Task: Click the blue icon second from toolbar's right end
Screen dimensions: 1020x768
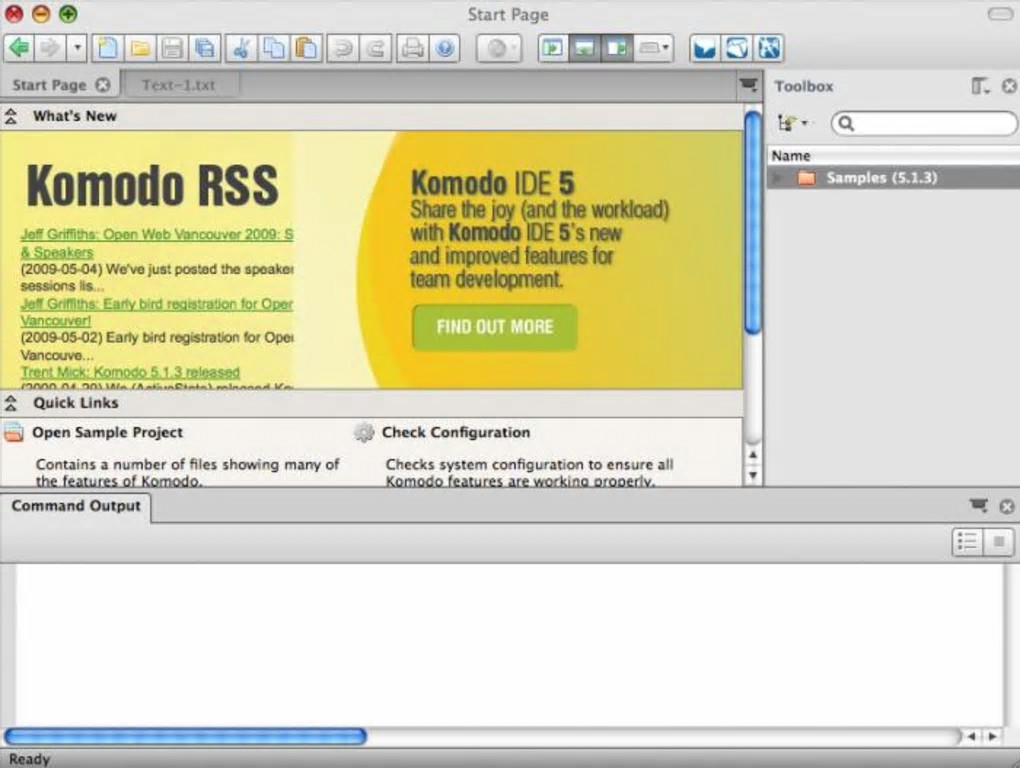Action: pyautogui.click(x=736, y=48)
